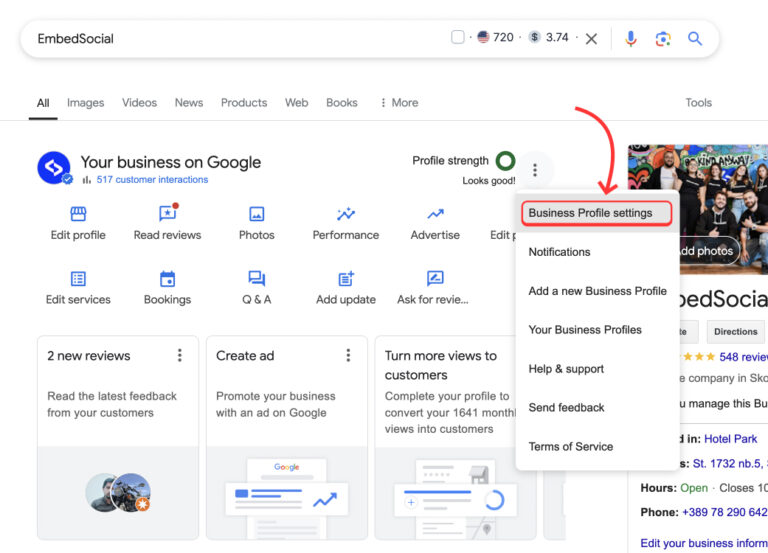The height and width of the screenshot is (553, 768).
Task: Click the St. 1732 nb.5 address link
Action: [730, 463]
